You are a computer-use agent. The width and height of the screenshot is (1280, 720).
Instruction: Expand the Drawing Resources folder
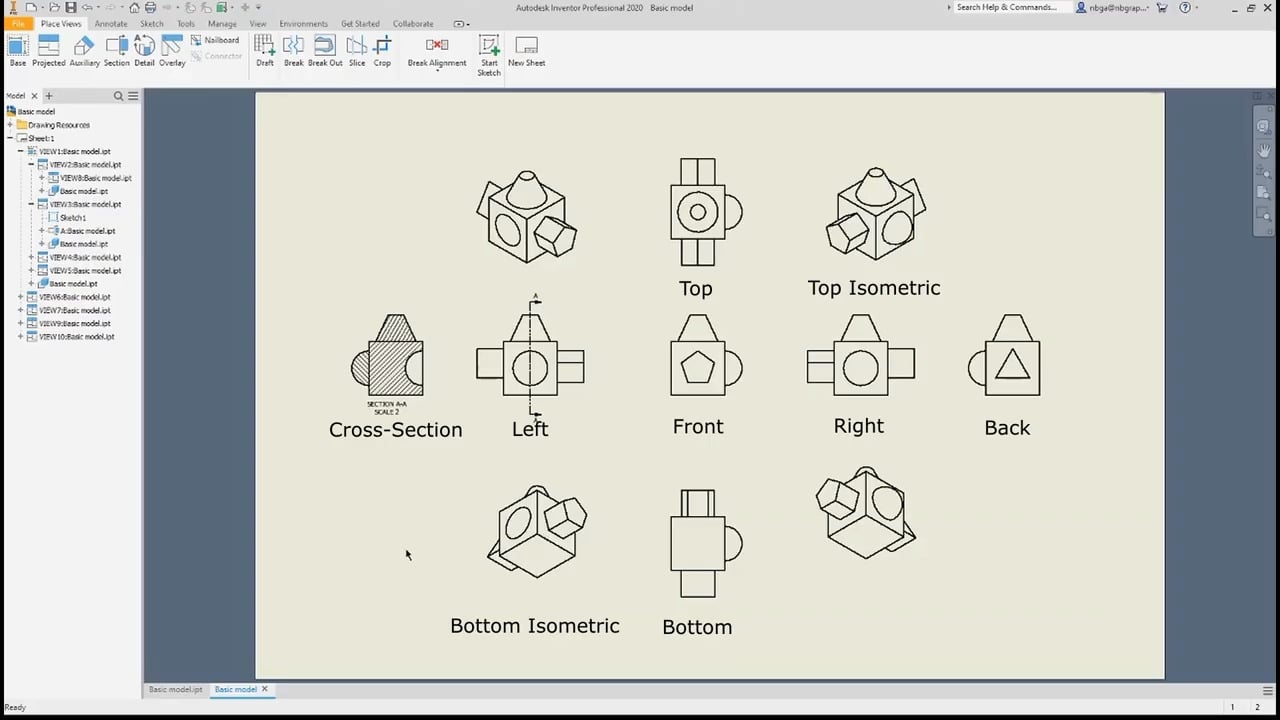coord(10,125)
